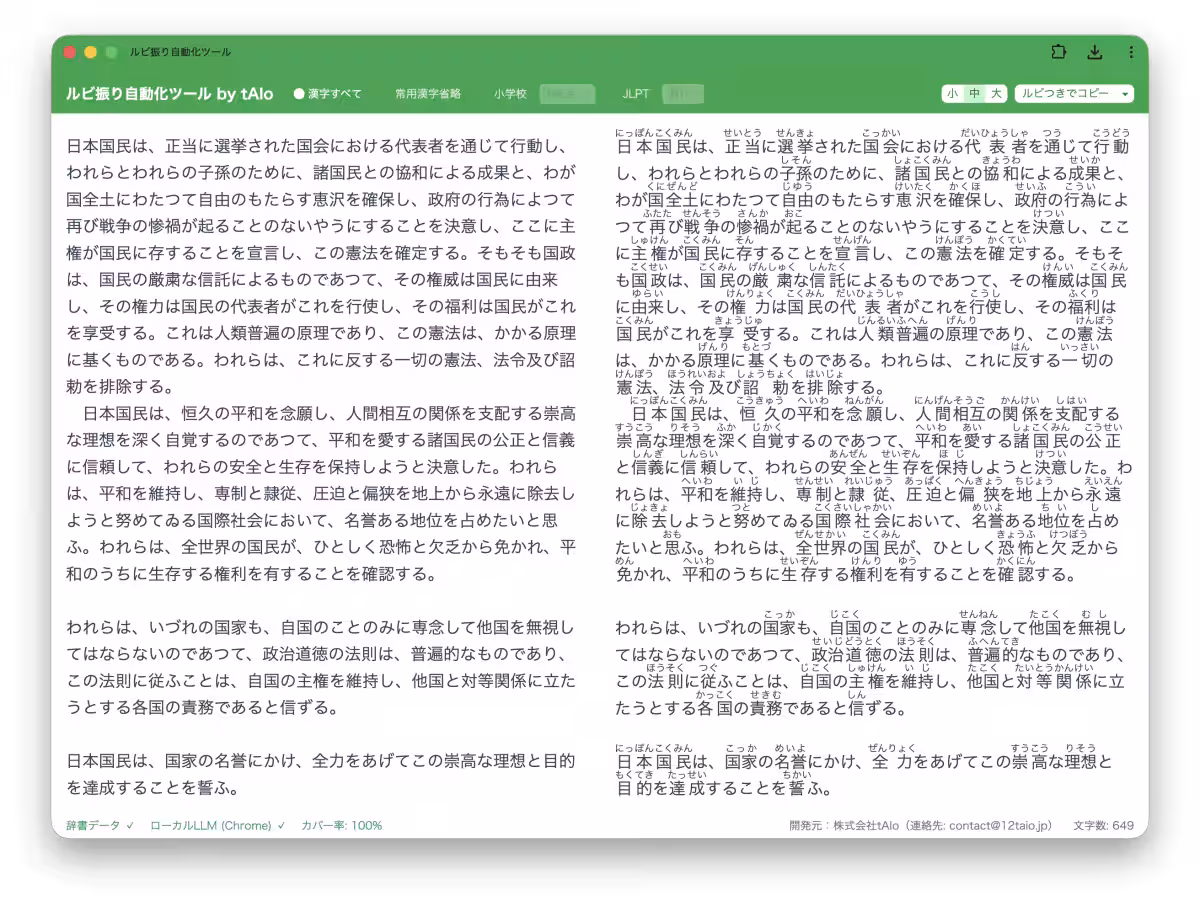Click the カバー率: 100% status

pos(341,826)
